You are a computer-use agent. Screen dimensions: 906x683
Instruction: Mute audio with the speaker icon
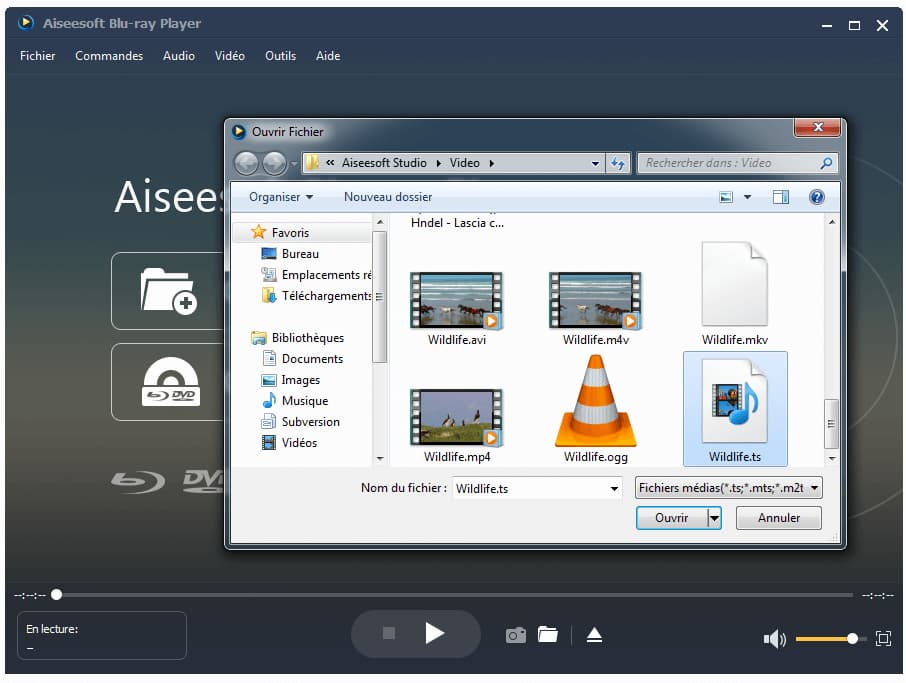point(774,639)
